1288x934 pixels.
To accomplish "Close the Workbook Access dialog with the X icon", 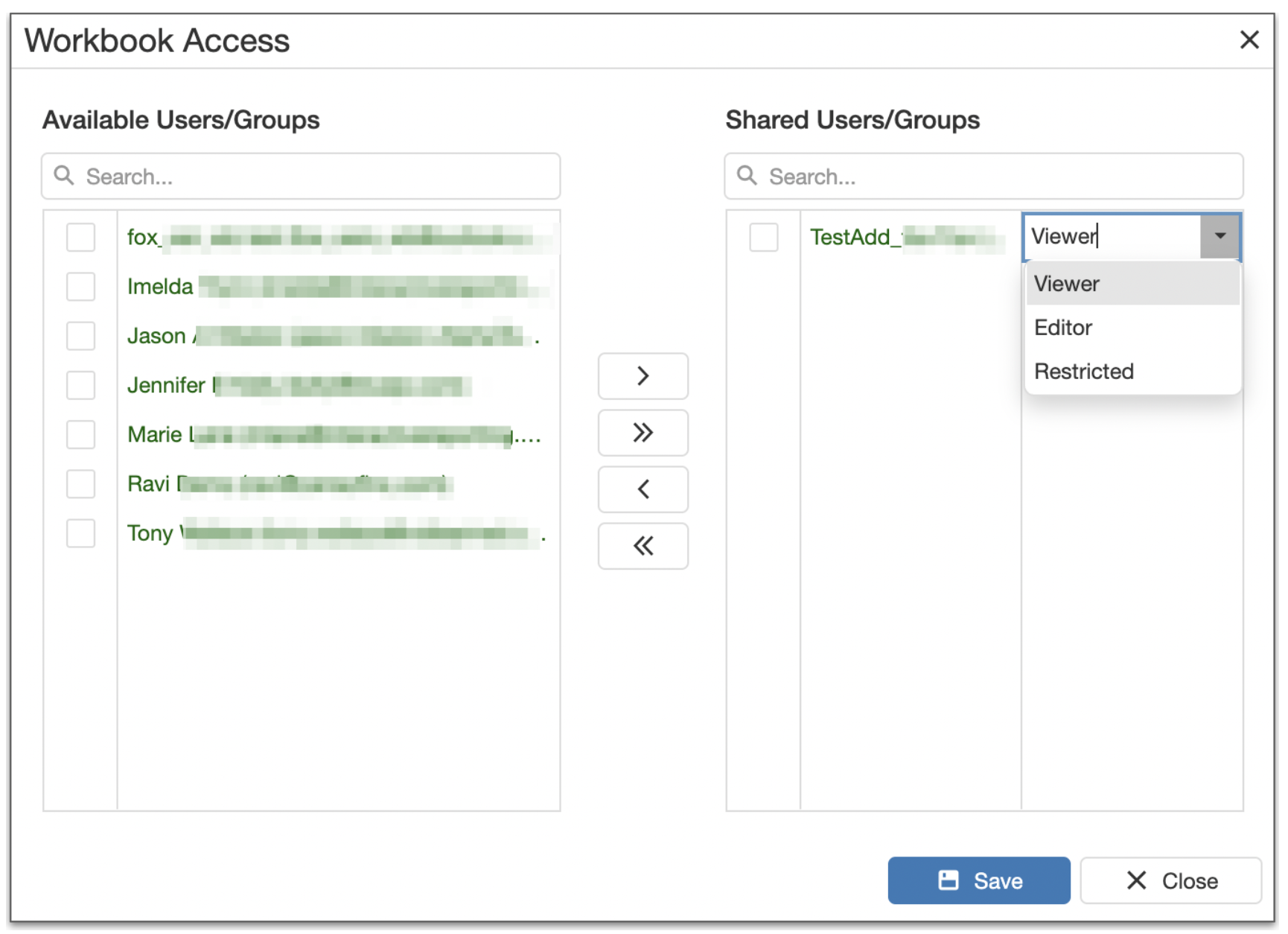I will [x=1249, y=39].
